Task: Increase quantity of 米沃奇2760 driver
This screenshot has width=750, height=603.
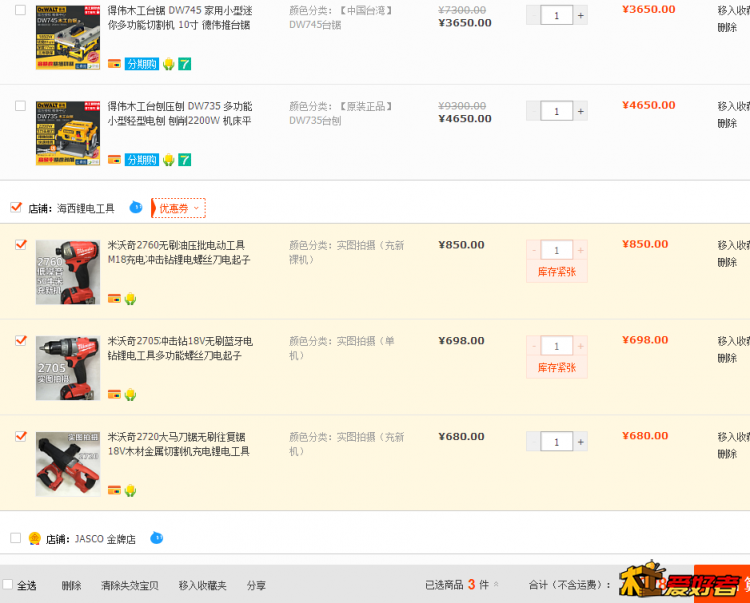Action: tap(580, 250)
